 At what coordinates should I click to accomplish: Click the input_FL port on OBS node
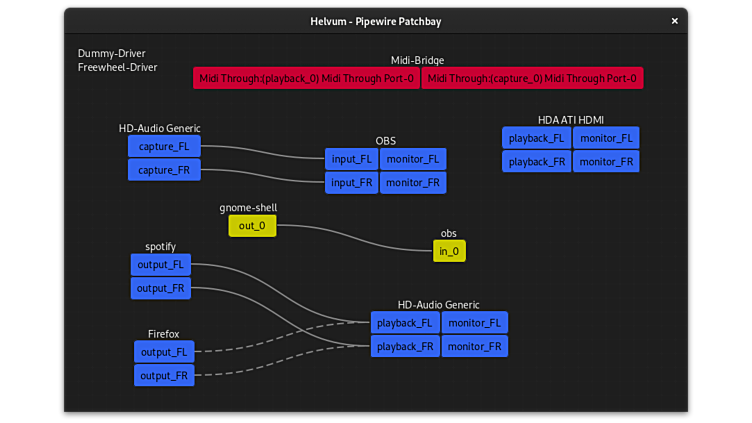tap(351, 158)
